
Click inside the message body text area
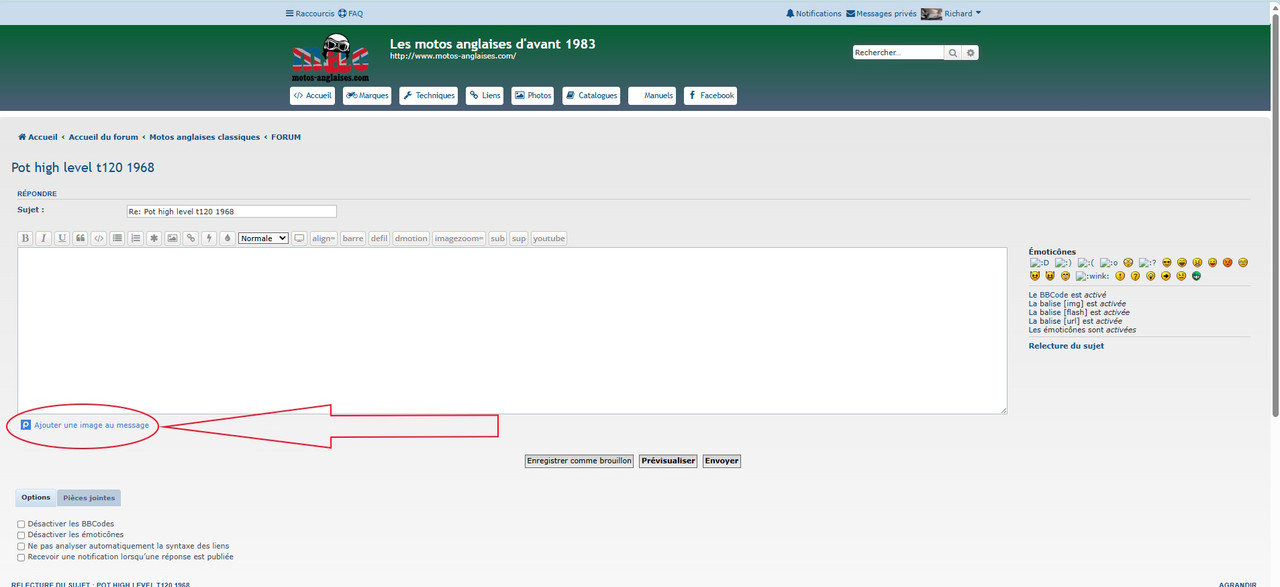click(512, 331)
